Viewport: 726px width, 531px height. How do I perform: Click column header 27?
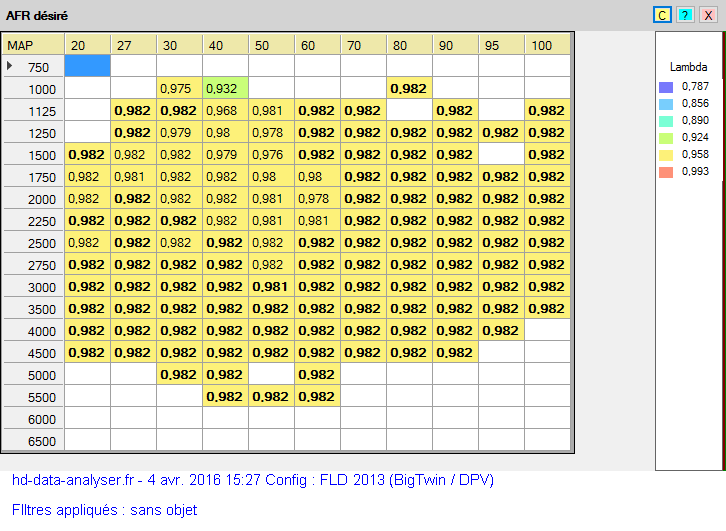[x=133, y=44]
